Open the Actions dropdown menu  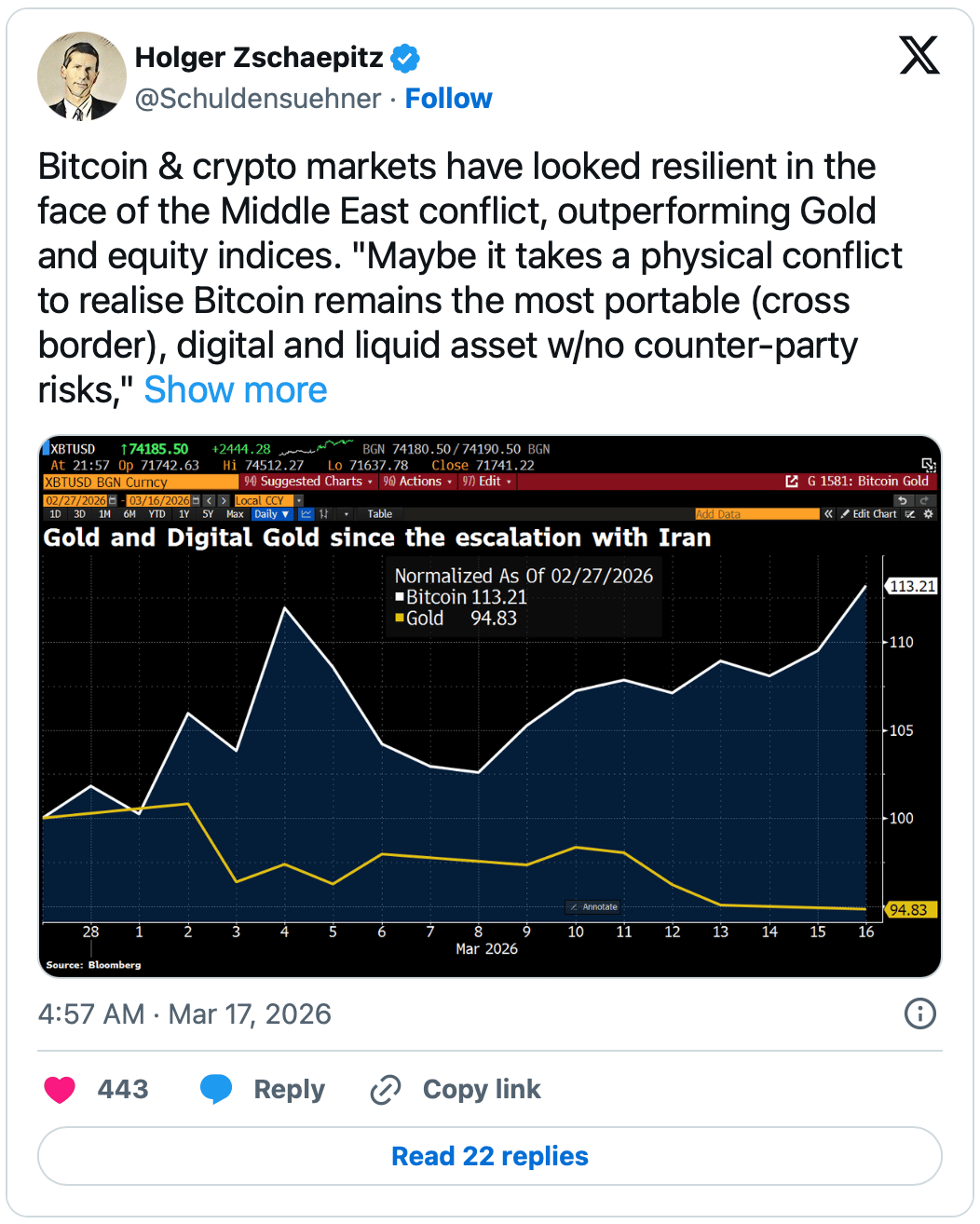point(417,482)
